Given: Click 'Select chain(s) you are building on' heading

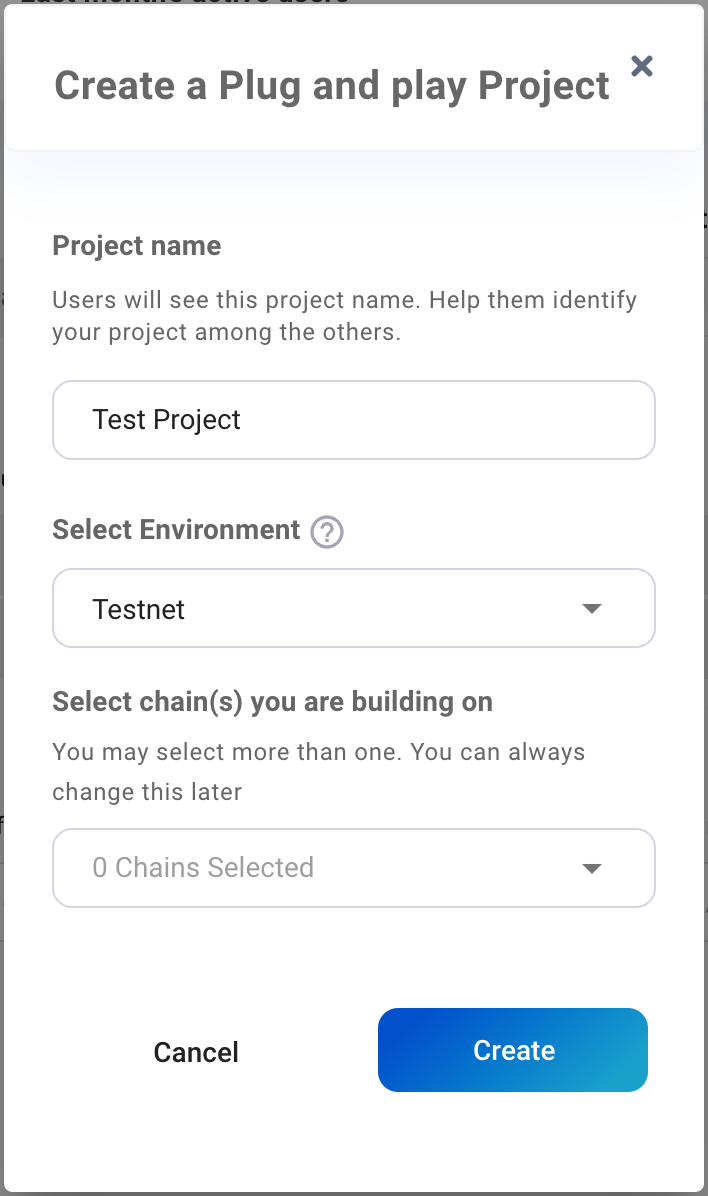Looking at the screenshot, I should point(272,702).
